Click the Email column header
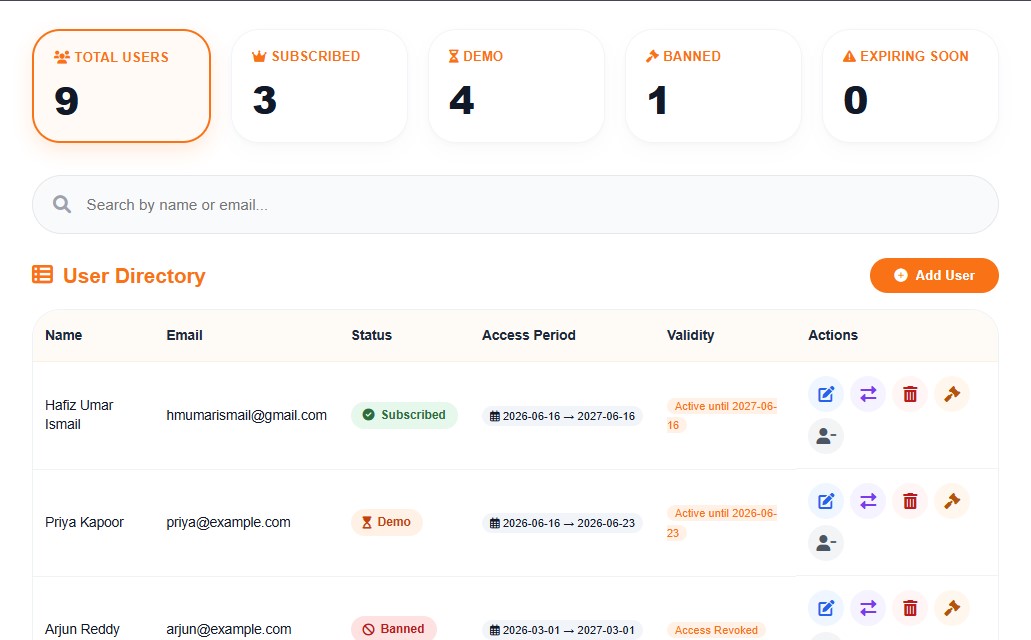 [184, 335]
